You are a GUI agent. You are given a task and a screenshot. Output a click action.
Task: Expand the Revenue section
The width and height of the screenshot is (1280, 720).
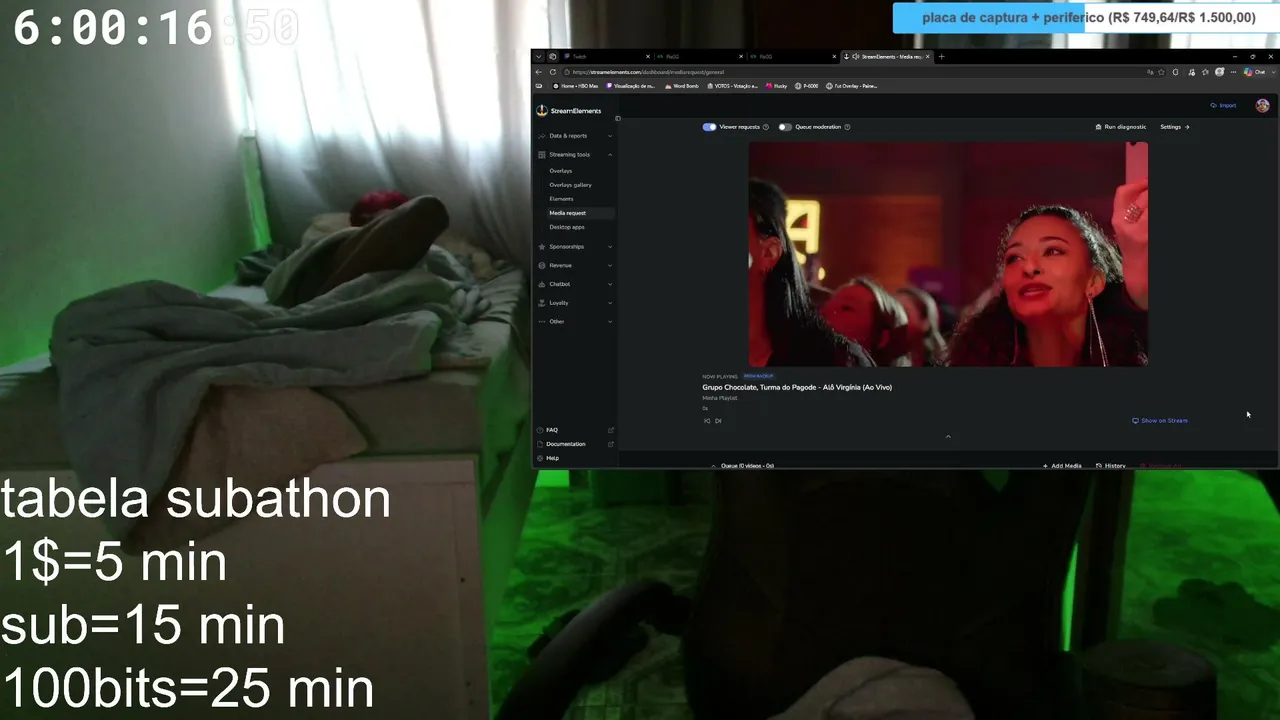click(x=575, y=266)
